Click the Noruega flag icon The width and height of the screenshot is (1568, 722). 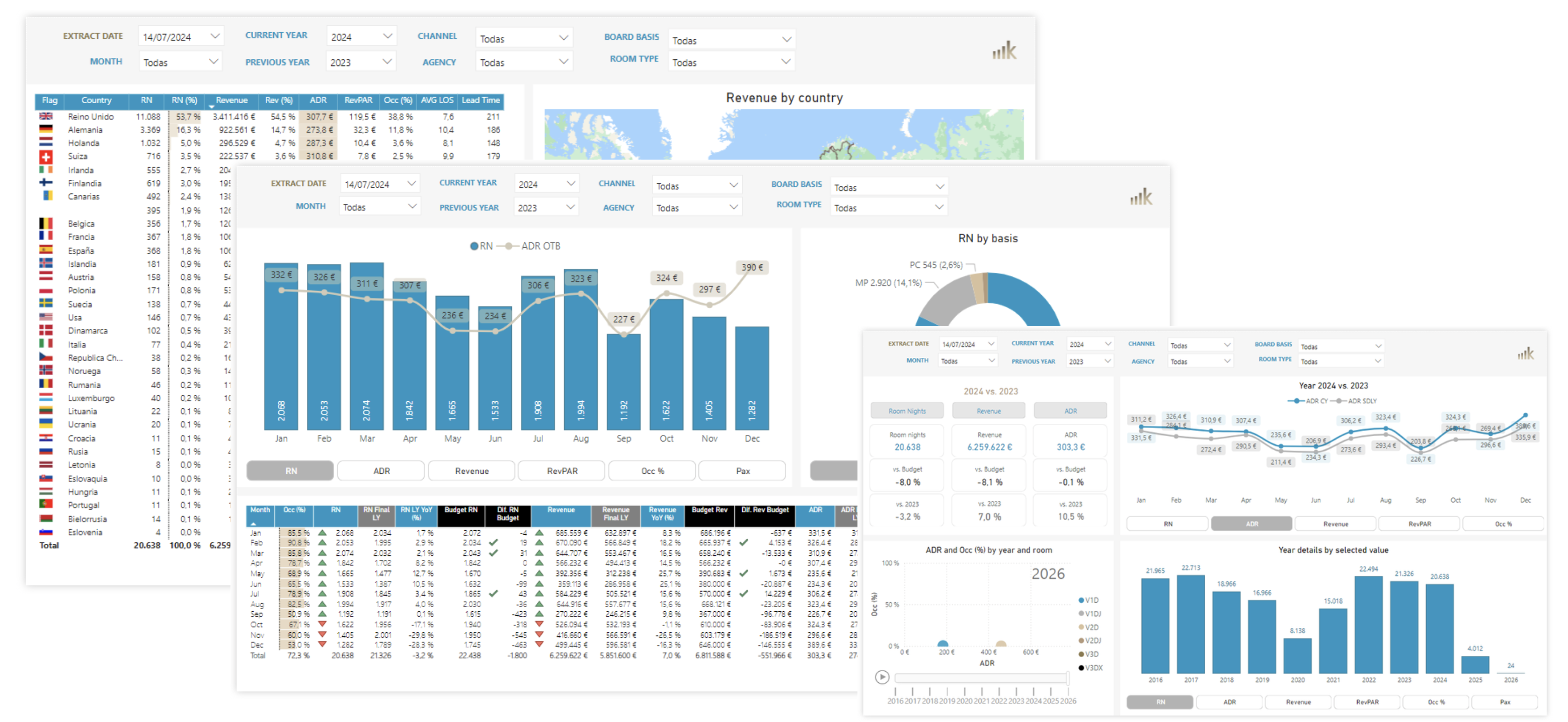point(46,370)
